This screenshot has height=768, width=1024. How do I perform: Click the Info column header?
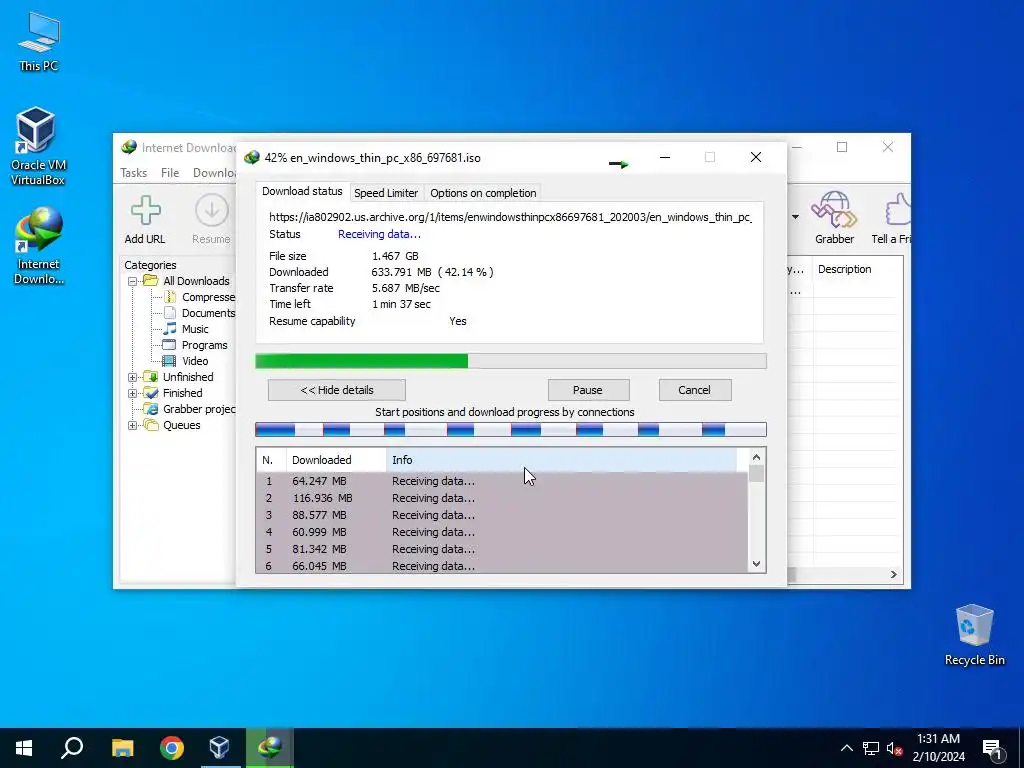pos(562,460)
